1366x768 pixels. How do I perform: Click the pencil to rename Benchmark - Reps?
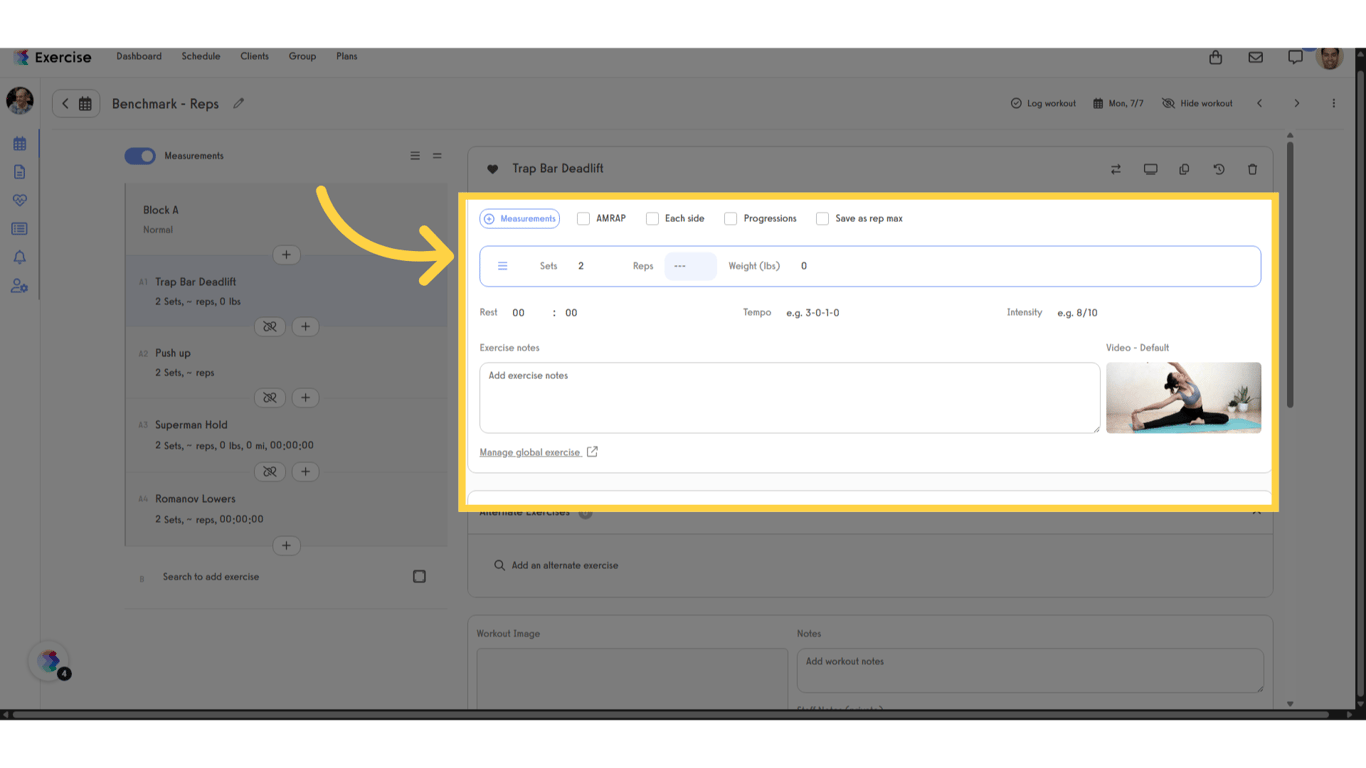point(239,103)
